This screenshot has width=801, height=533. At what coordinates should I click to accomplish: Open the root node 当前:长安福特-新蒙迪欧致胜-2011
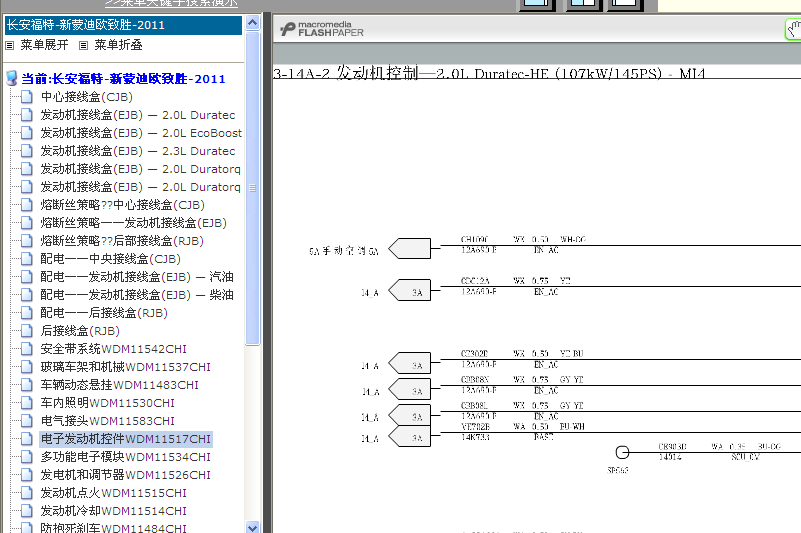pos(123,79)
